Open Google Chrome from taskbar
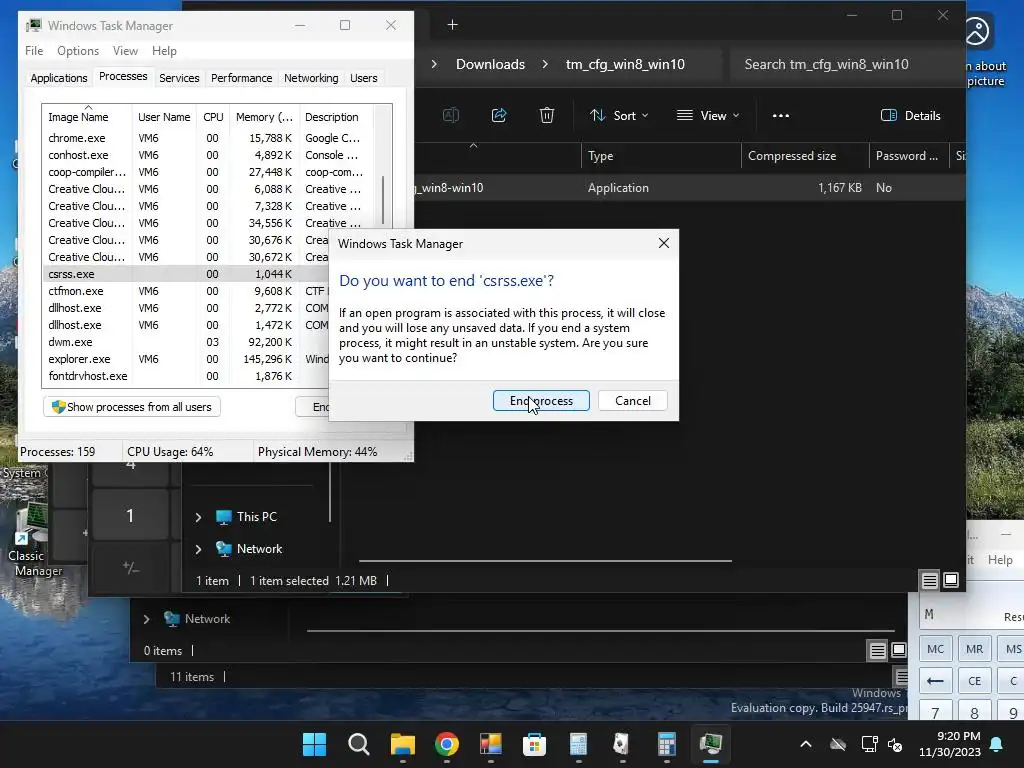 (447, 744)
